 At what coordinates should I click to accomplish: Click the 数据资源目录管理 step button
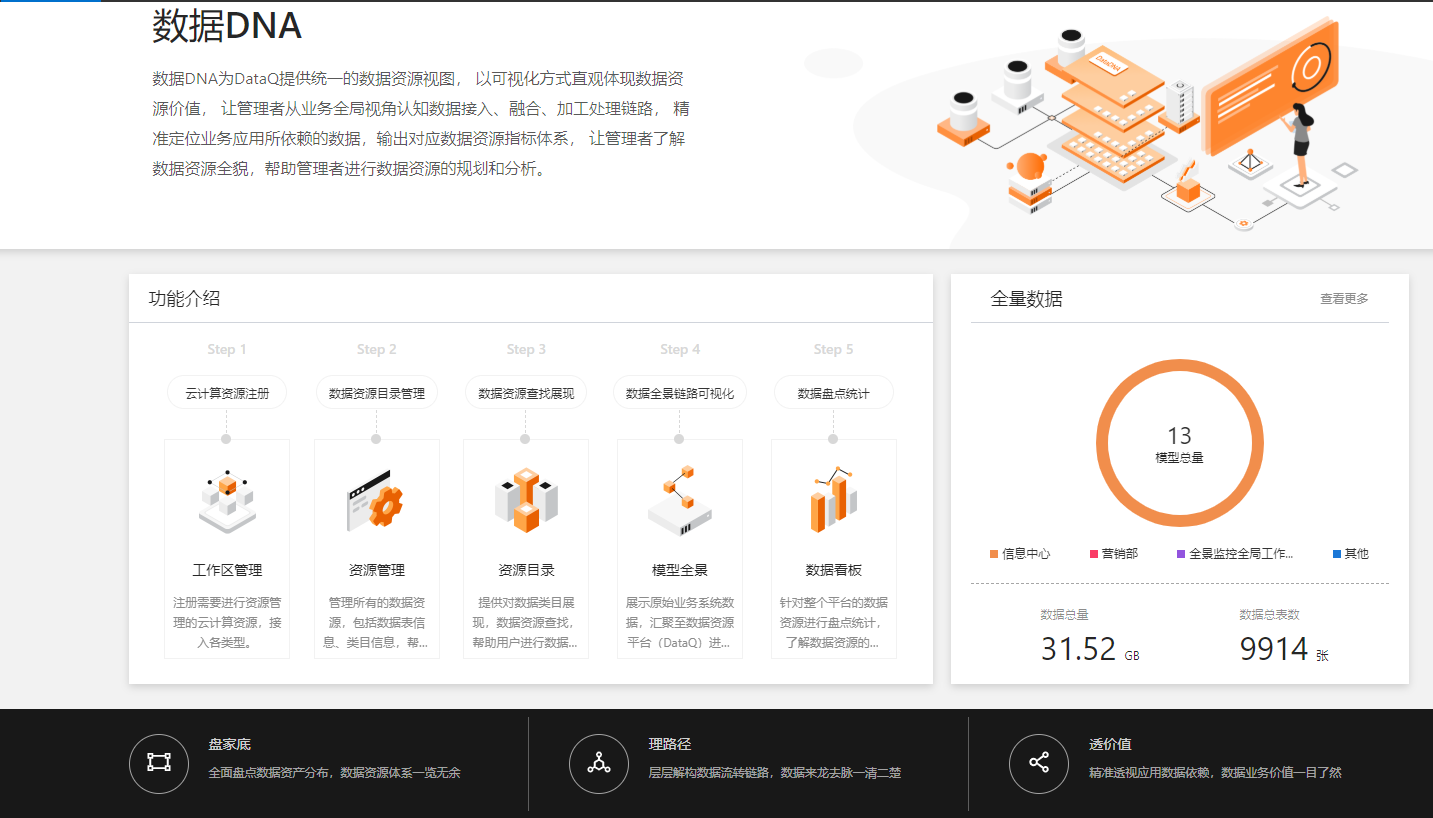tap(376, 392)
